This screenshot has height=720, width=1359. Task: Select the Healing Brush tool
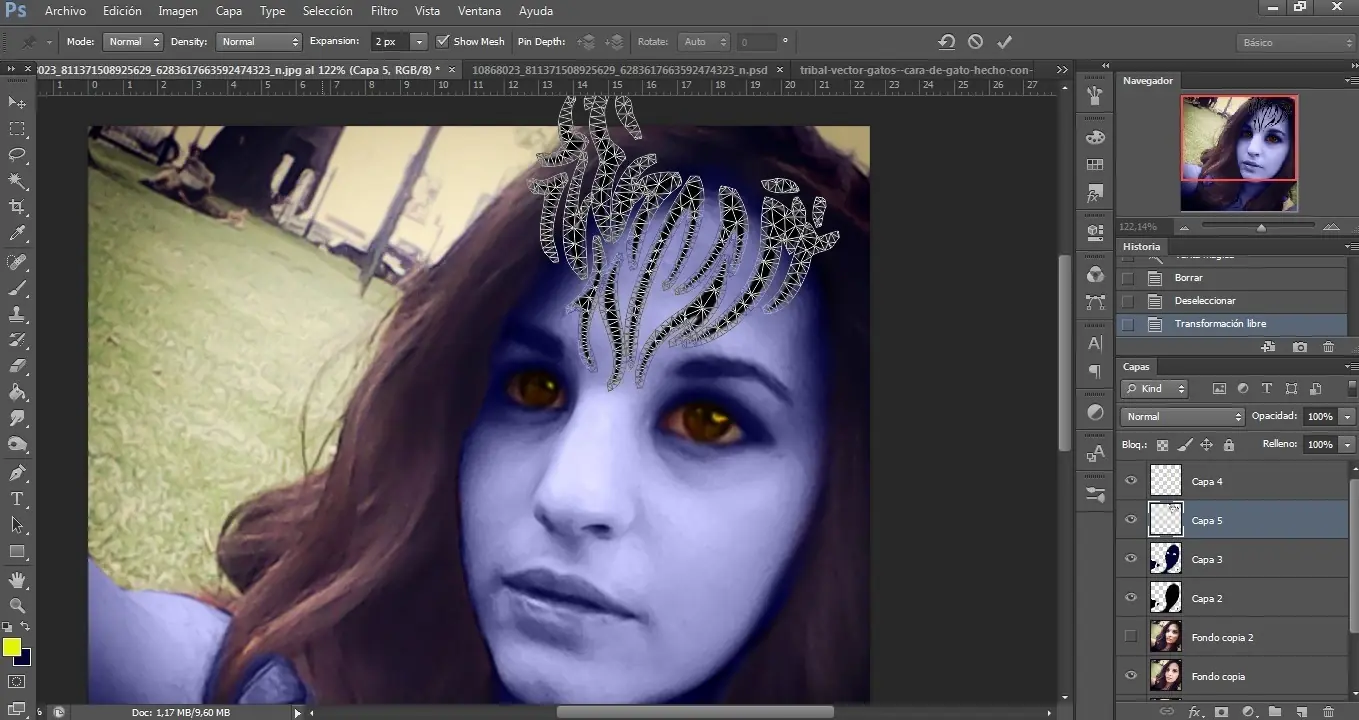(x=17, y=262)
